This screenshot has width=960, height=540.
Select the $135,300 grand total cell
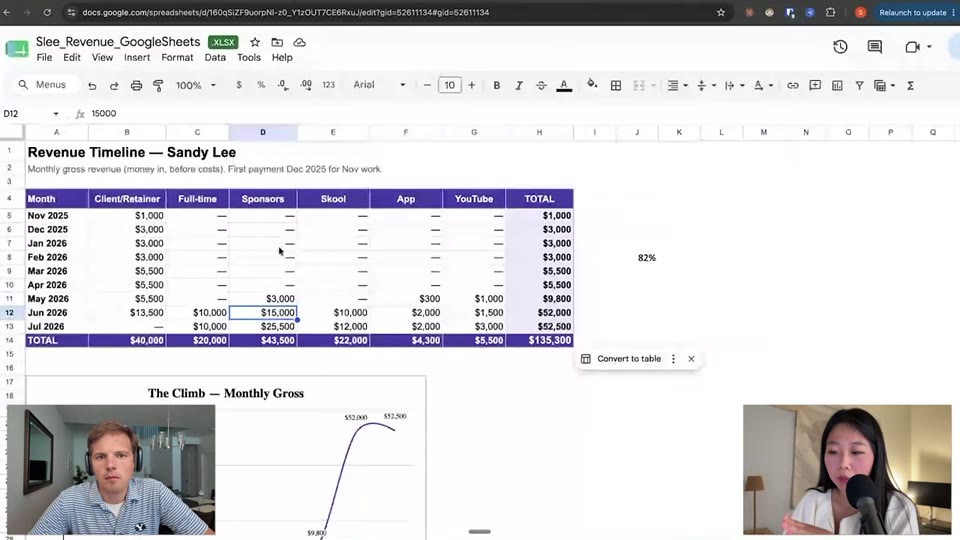(539, 340)
